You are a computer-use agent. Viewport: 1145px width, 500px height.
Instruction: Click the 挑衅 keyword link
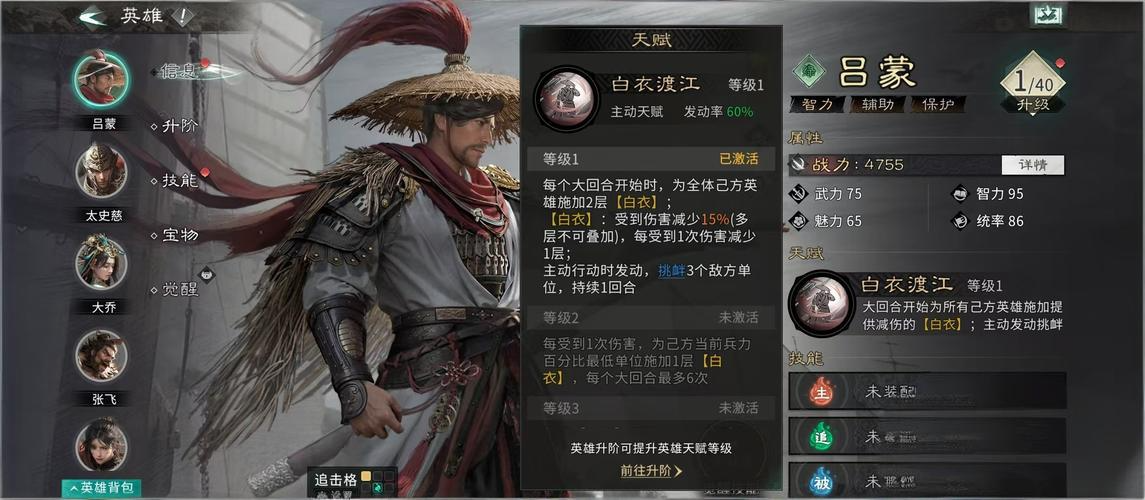coord(671,270)
